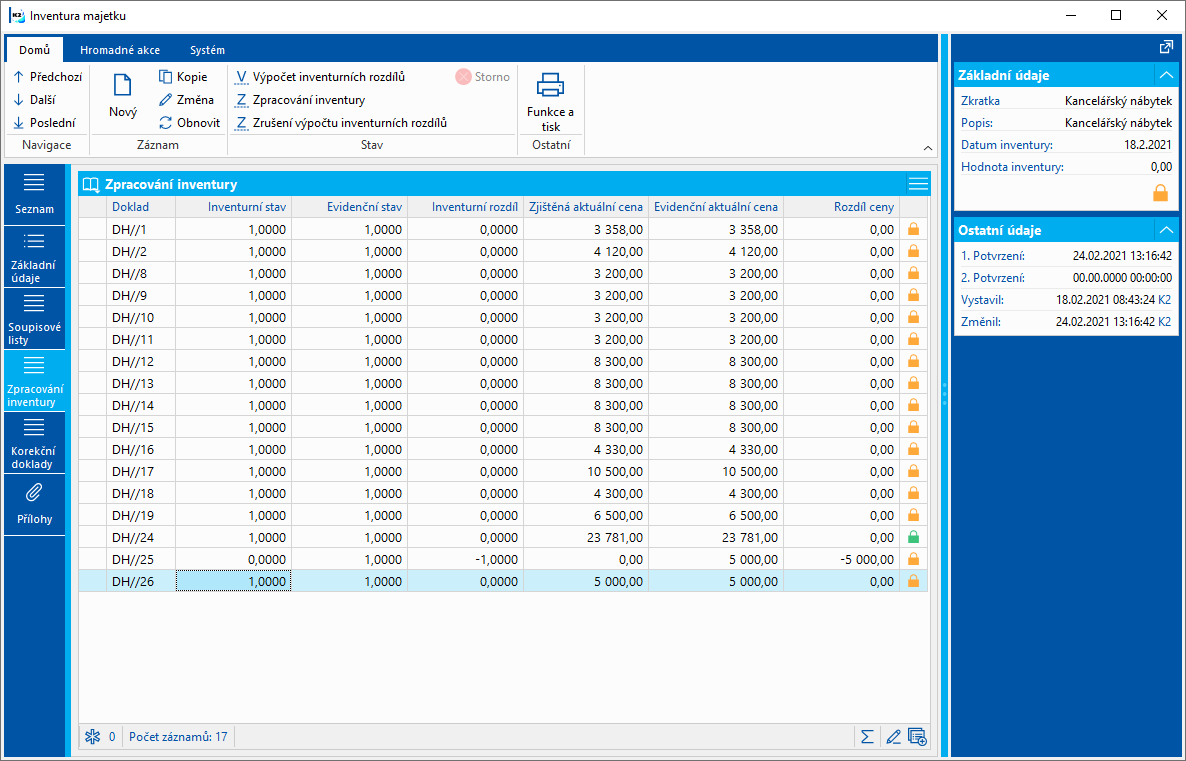Collapse the Základní údaje panel
Image resolution: width=1186 pixels, height=761 pixels.
click(x=1166, y=75)
